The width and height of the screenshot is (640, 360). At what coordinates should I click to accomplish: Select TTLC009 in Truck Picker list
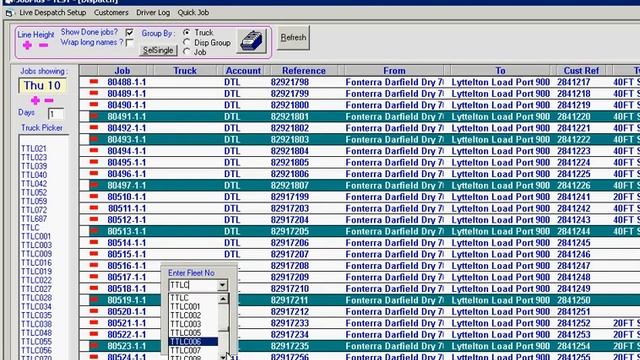(x=36, y=254)
